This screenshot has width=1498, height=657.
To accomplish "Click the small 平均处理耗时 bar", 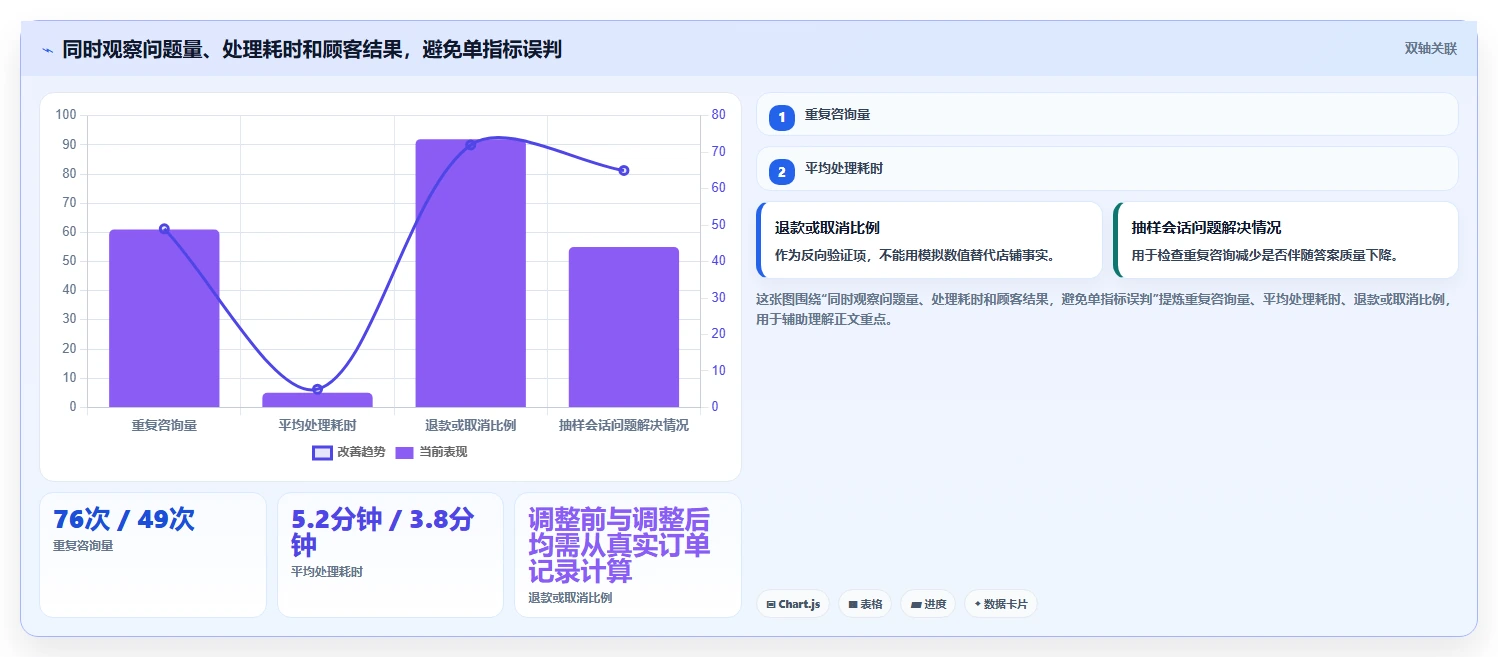I will (317, 400).
